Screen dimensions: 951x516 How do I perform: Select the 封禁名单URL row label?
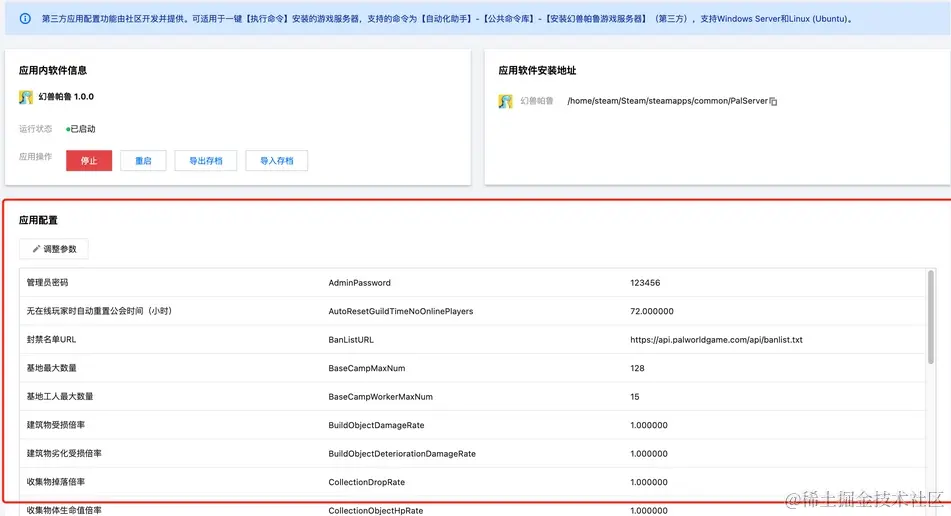click(x=51, y=340)
